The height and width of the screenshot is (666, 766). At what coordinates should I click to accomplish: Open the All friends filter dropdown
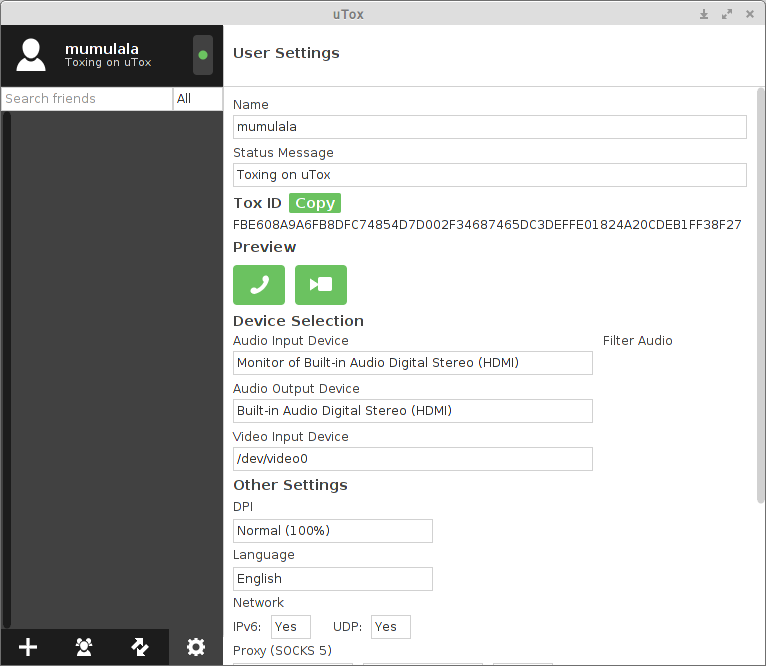click(198, 99)
